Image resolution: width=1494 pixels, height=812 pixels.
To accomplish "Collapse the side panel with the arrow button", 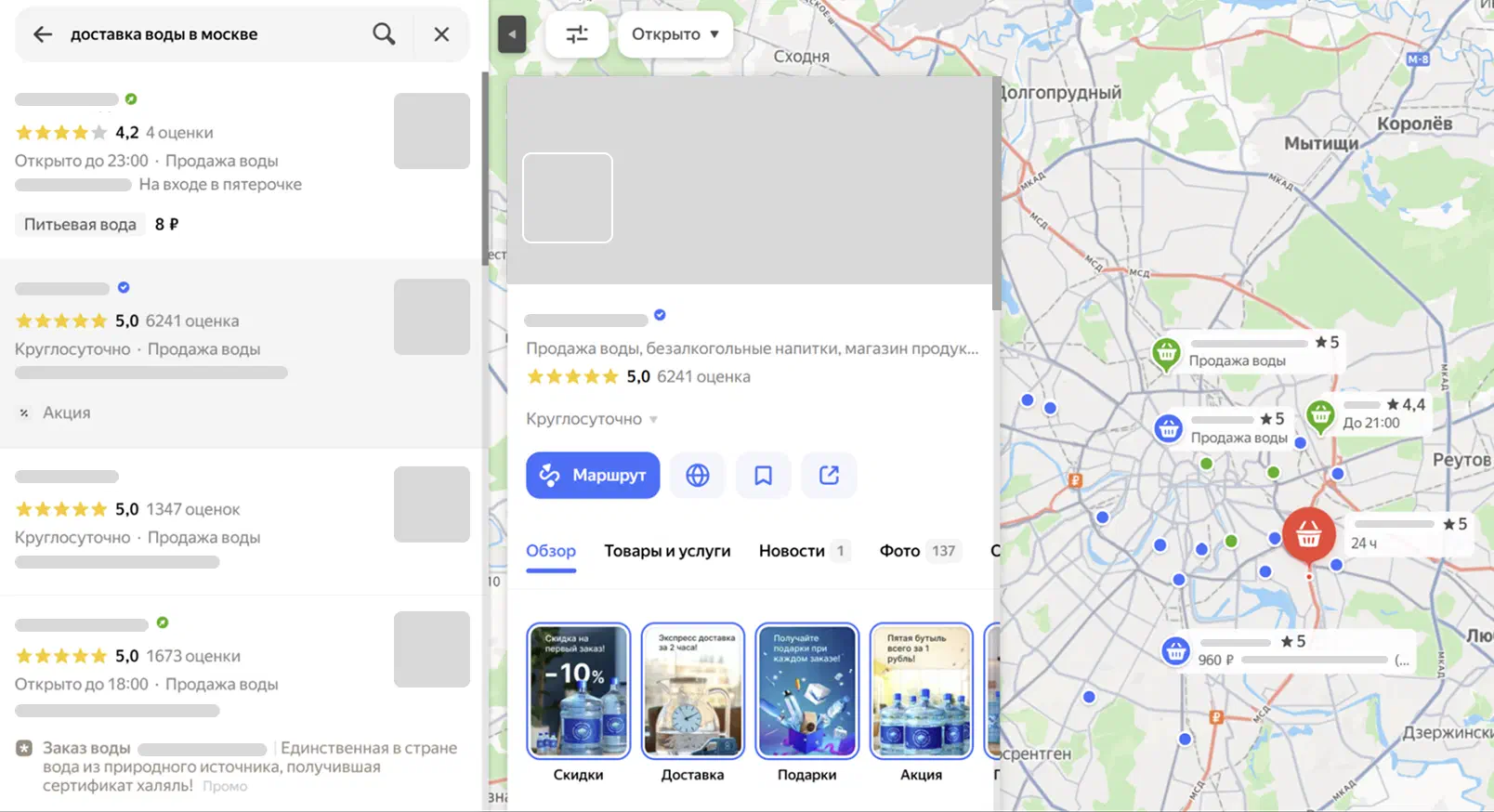I will click(x=511, y=35).
